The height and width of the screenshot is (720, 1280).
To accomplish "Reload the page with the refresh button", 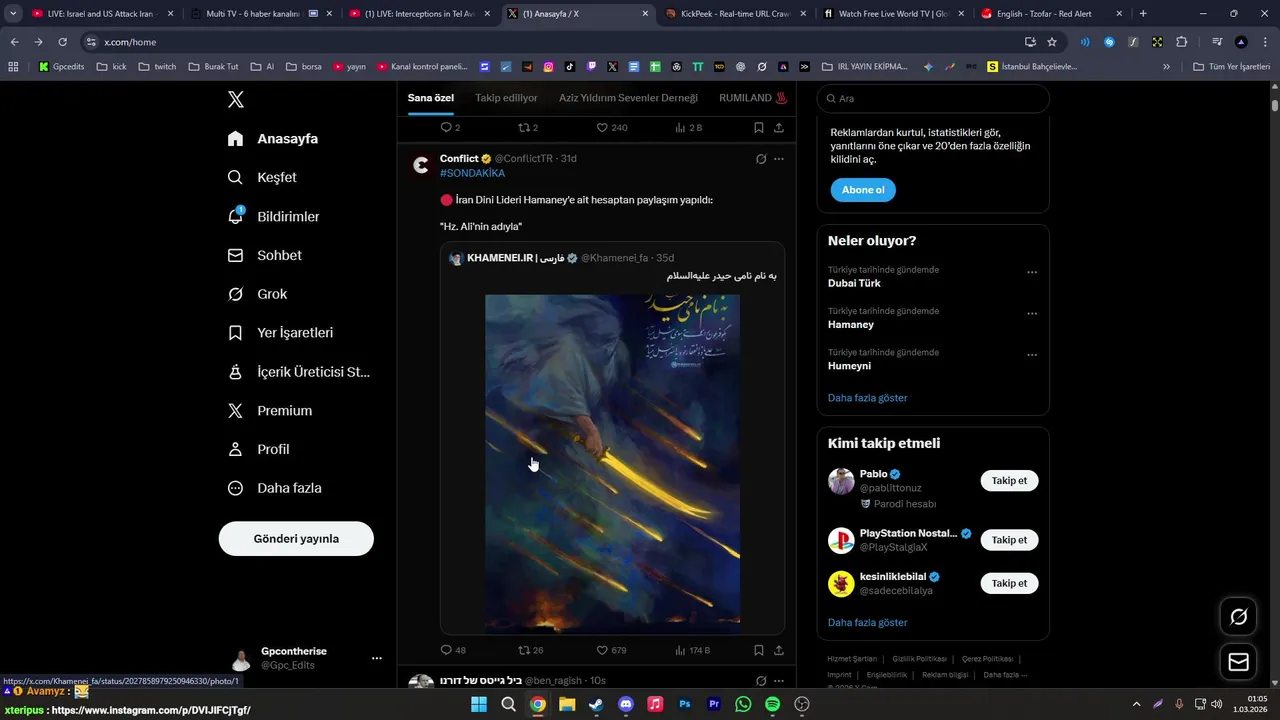I will pyautogui.click(x=62, y=42).
